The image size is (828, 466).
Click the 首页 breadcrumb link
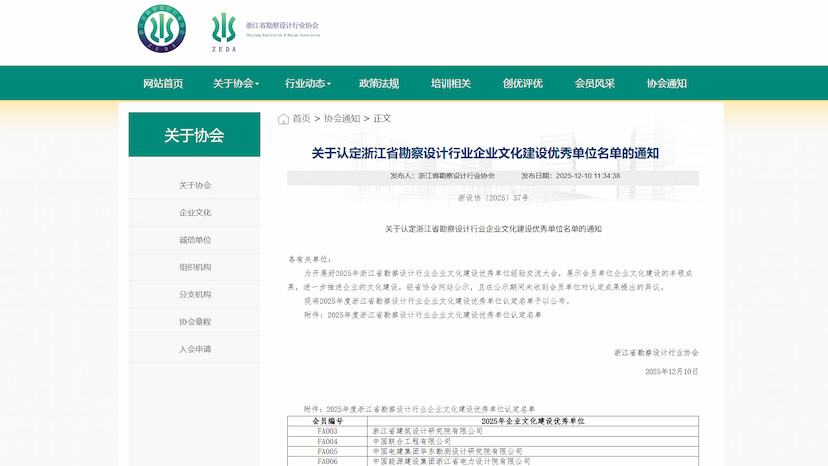click(x=302, y=118)
